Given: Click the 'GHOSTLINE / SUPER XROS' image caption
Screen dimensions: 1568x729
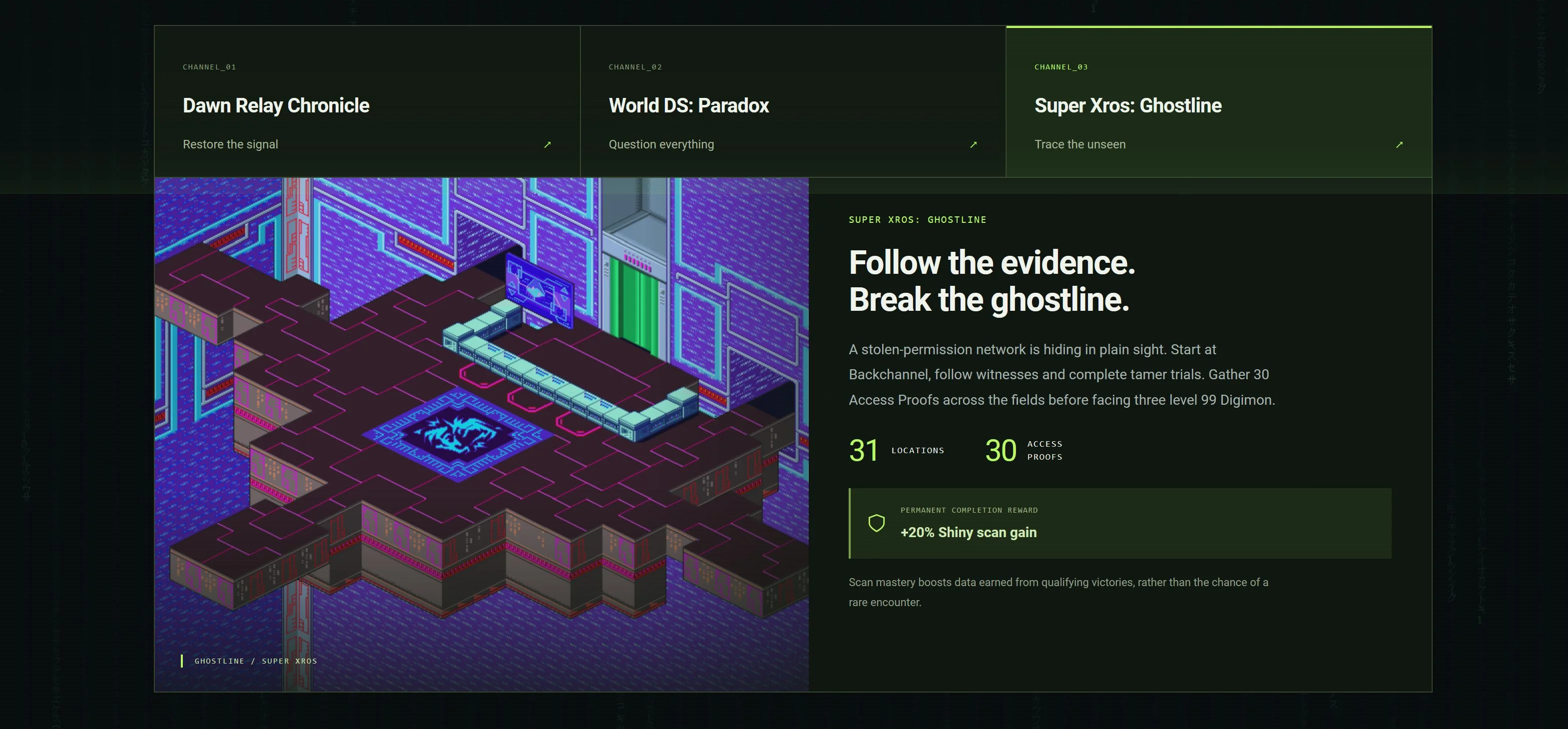Looking at the screenshot, I should (x=256, y=661).
